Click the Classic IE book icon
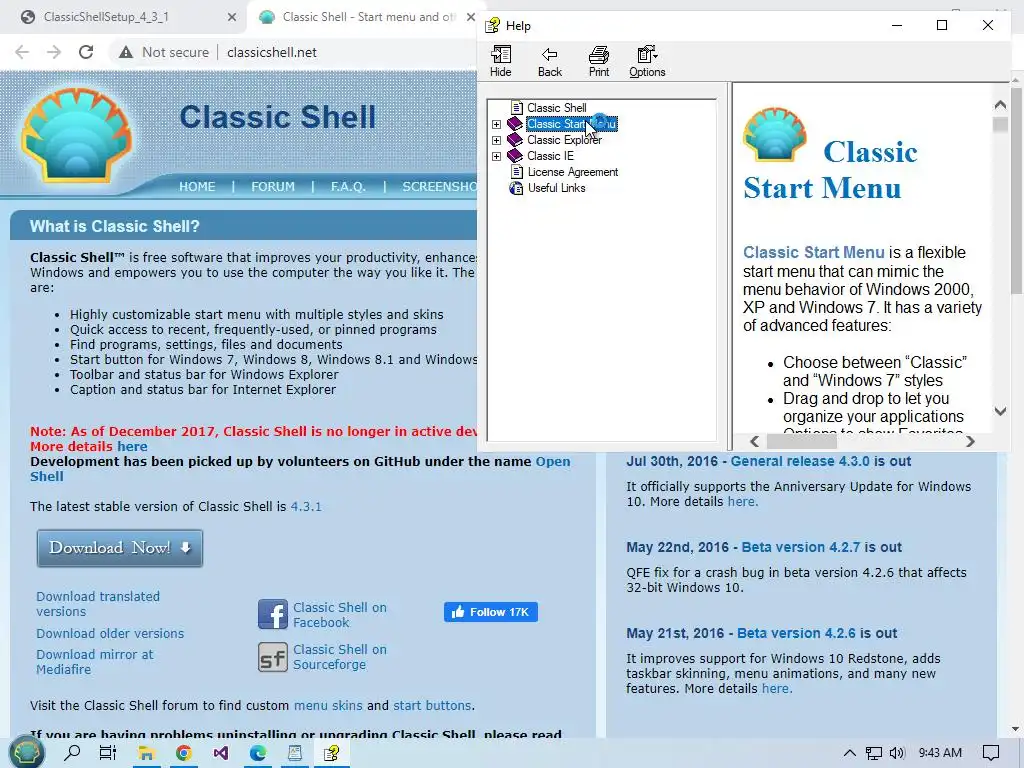 515,156
